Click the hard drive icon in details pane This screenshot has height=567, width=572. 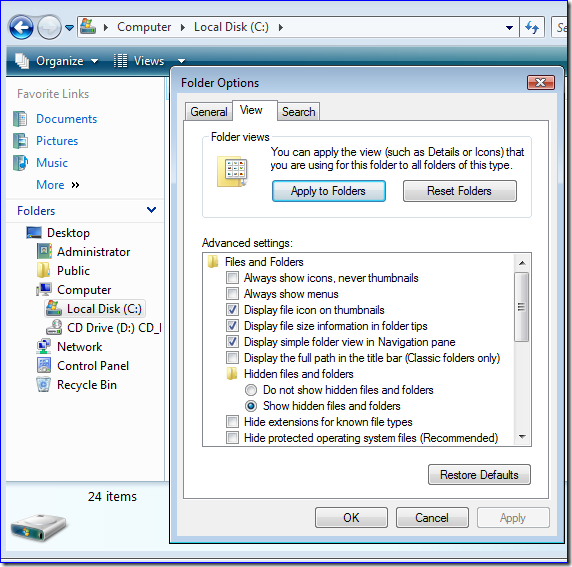point(38,528)
